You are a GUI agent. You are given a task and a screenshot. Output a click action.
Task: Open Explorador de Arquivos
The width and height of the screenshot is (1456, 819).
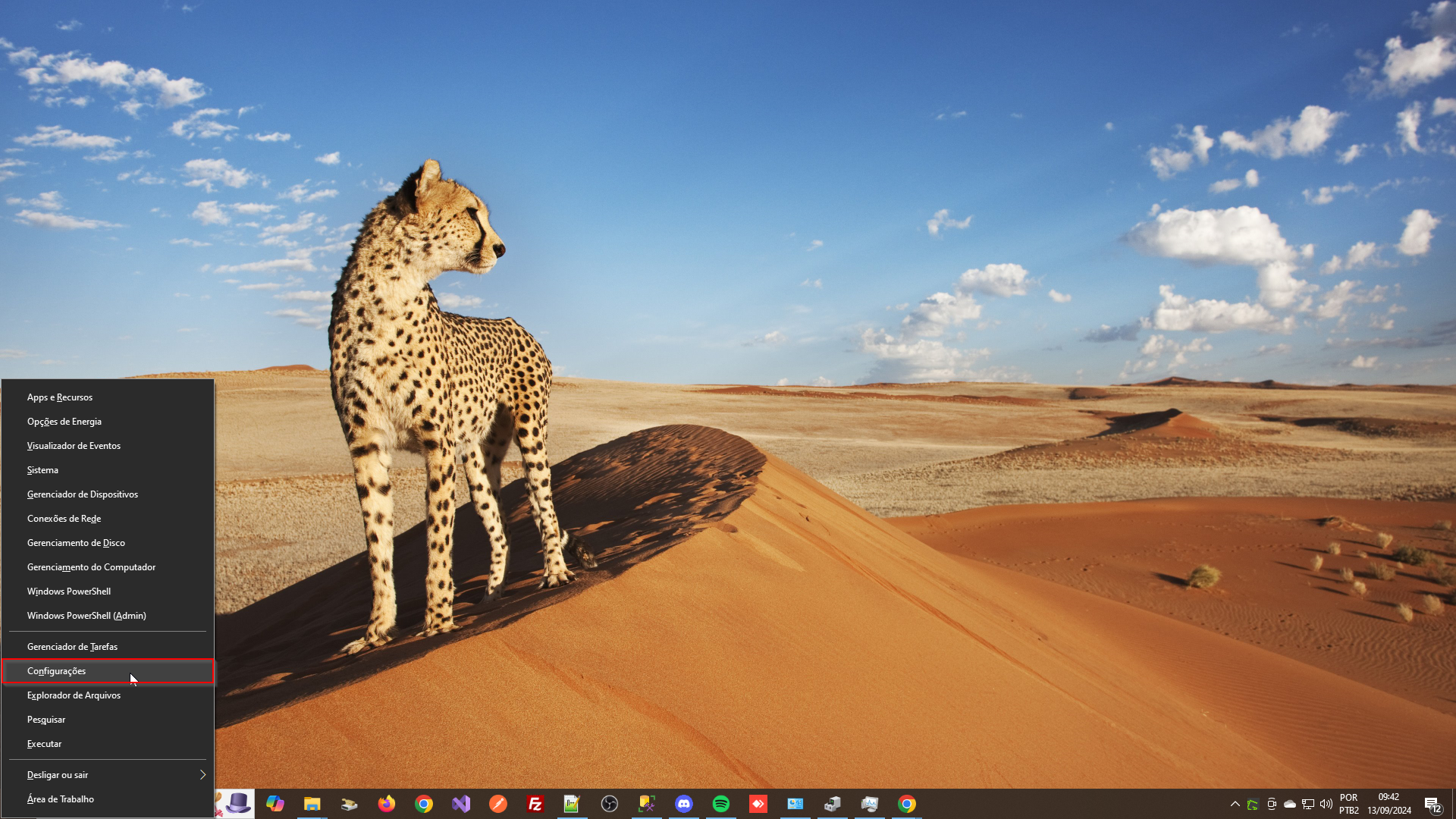pos(108,695)
